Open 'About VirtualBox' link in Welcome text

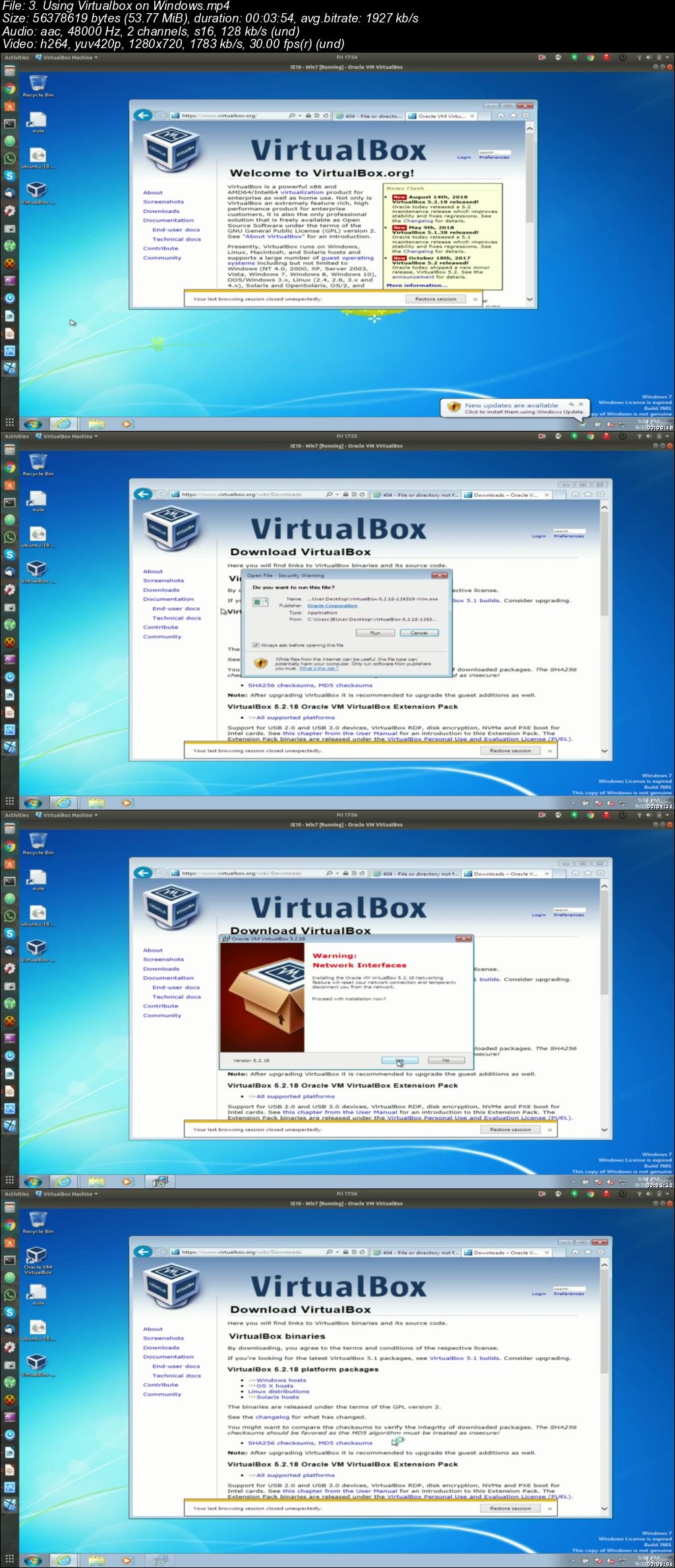[274, 237]
